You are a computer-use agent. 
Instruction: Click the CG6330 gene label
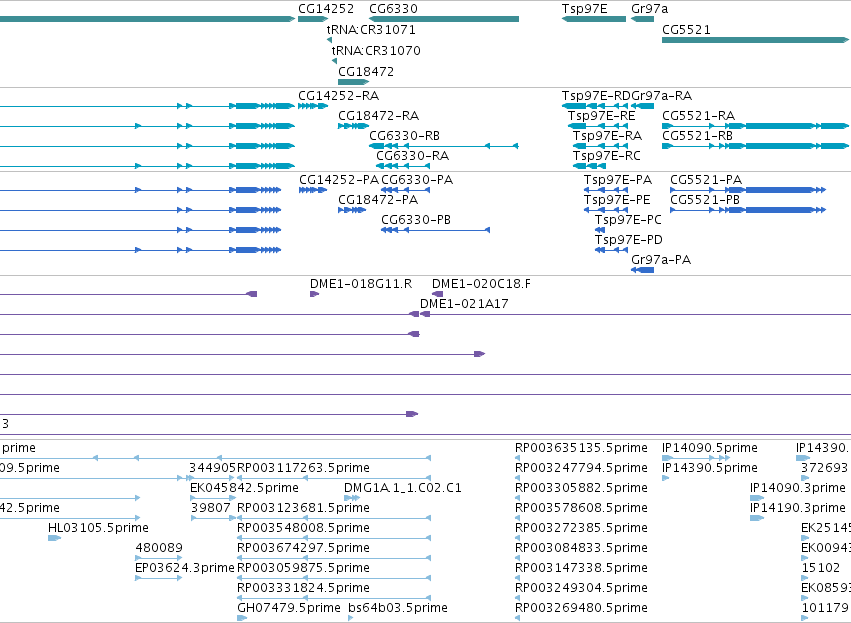click(x=393, y=9)
